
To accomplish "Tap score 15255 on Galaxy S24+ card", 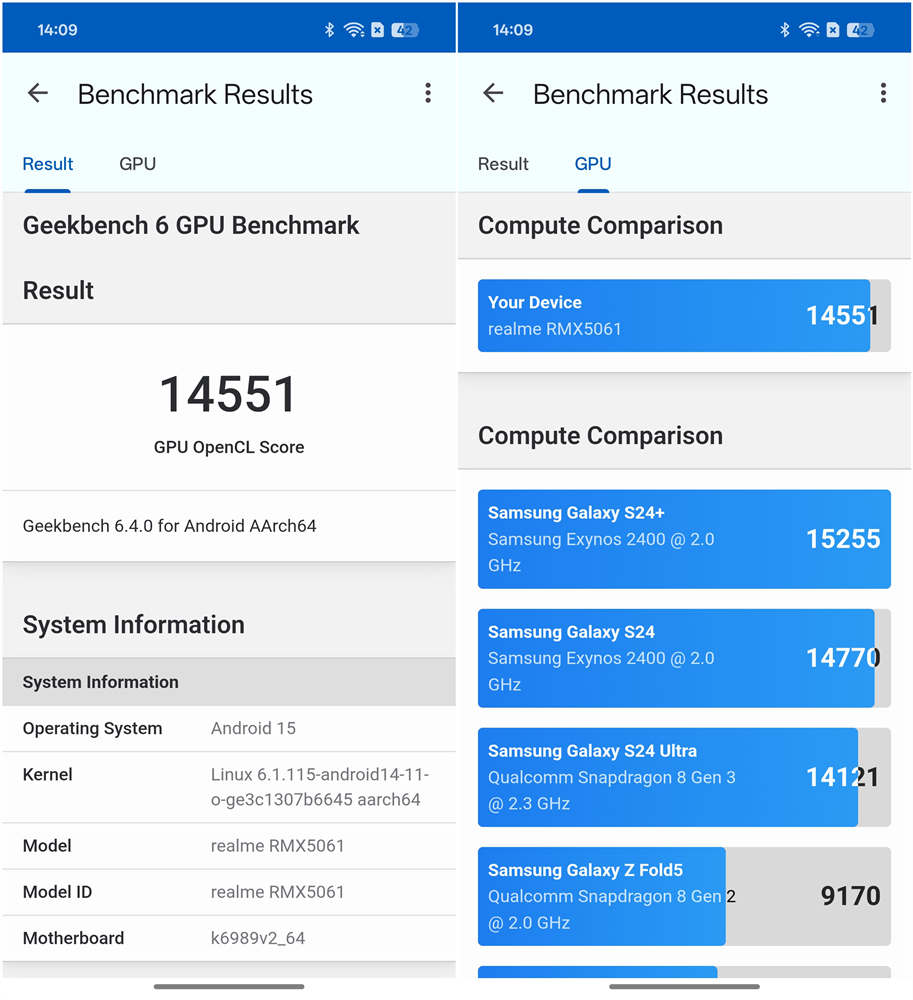I will 843,539.
